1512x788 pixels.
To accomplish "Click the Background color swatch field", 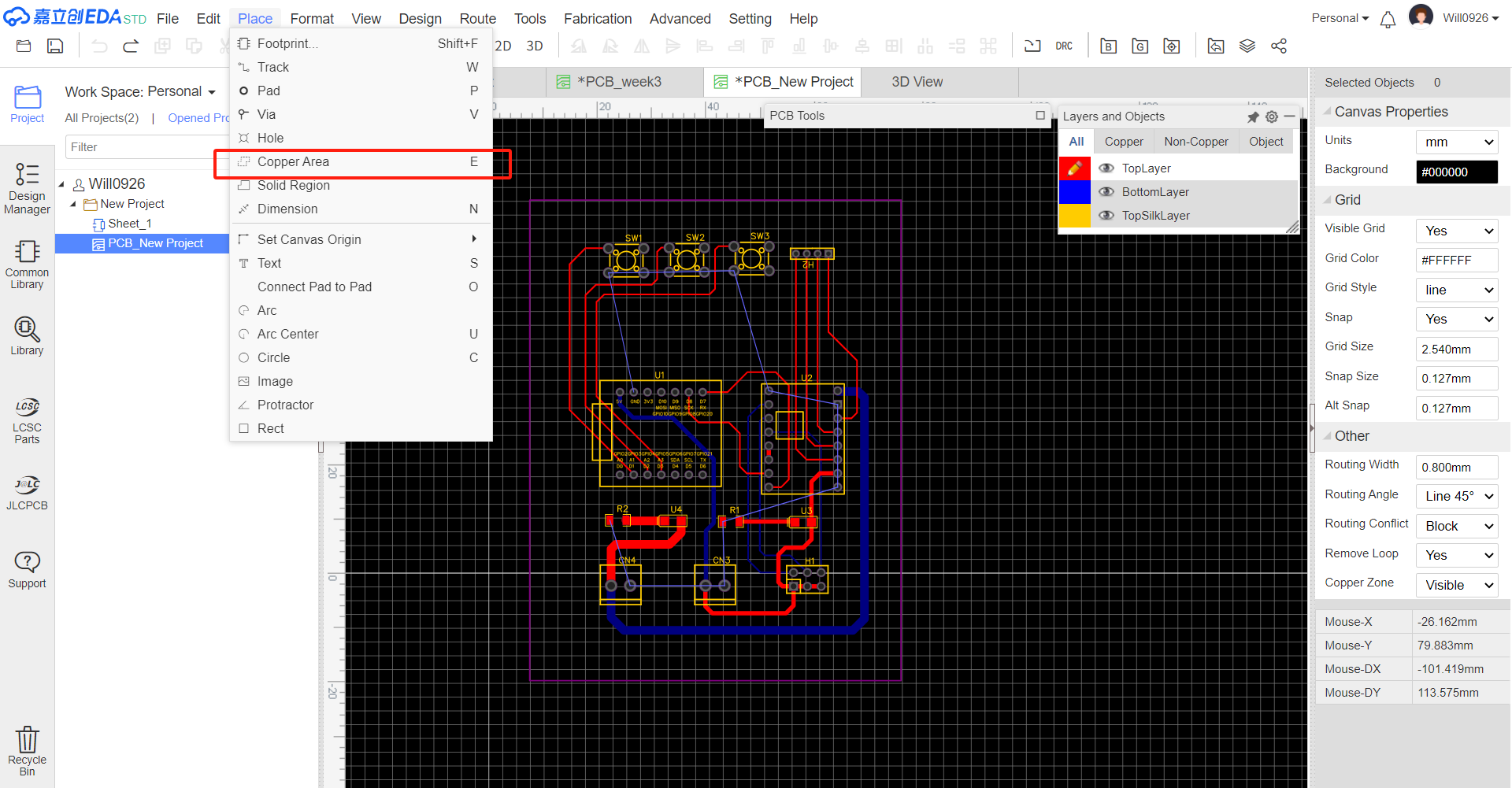I will click(1456, 172).
